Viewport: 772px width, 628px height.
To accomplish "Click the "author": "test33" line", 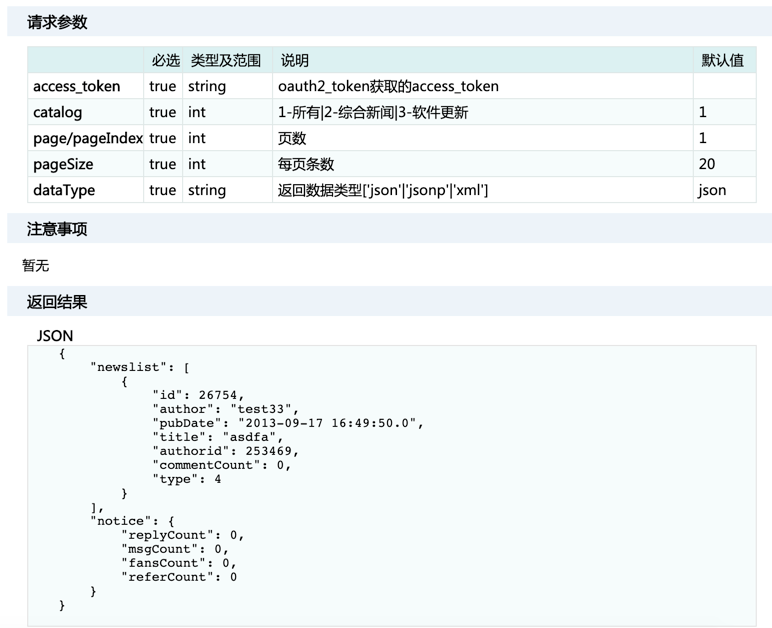I will pos(225,409).
